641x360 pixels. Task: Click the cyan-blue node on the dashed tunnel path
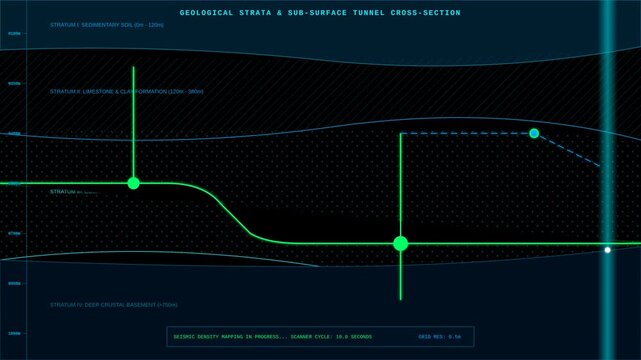pyautogui.click(x=534, y=133)
